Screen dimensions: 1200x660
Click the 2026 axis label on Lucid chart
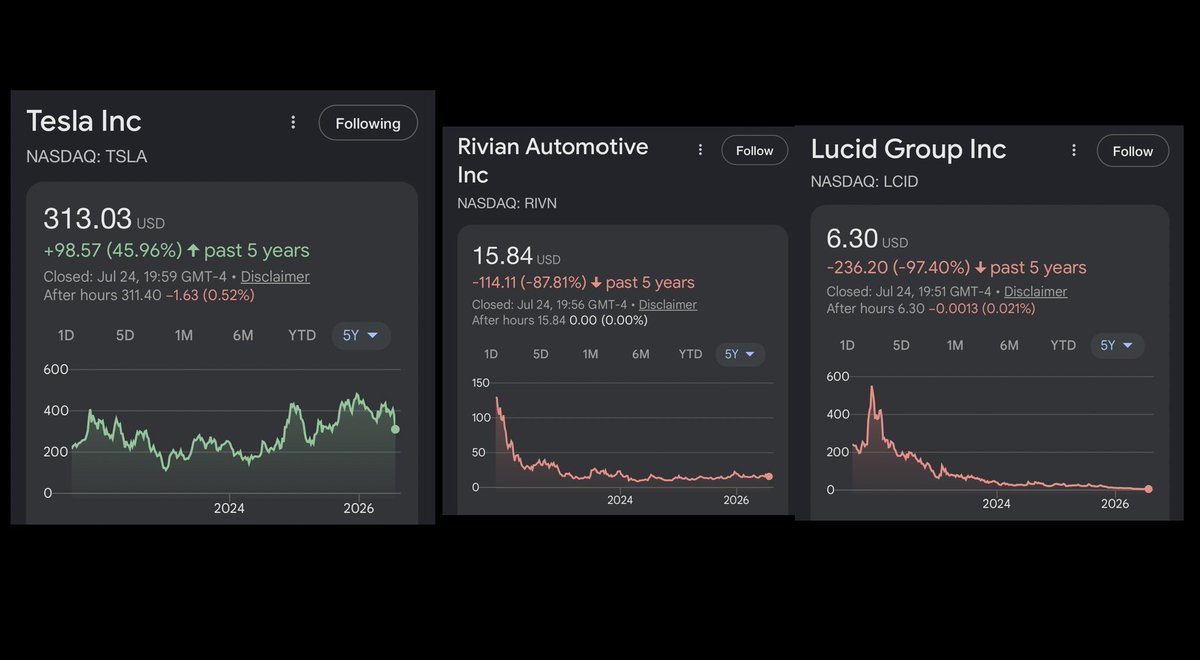(1115, 504)
